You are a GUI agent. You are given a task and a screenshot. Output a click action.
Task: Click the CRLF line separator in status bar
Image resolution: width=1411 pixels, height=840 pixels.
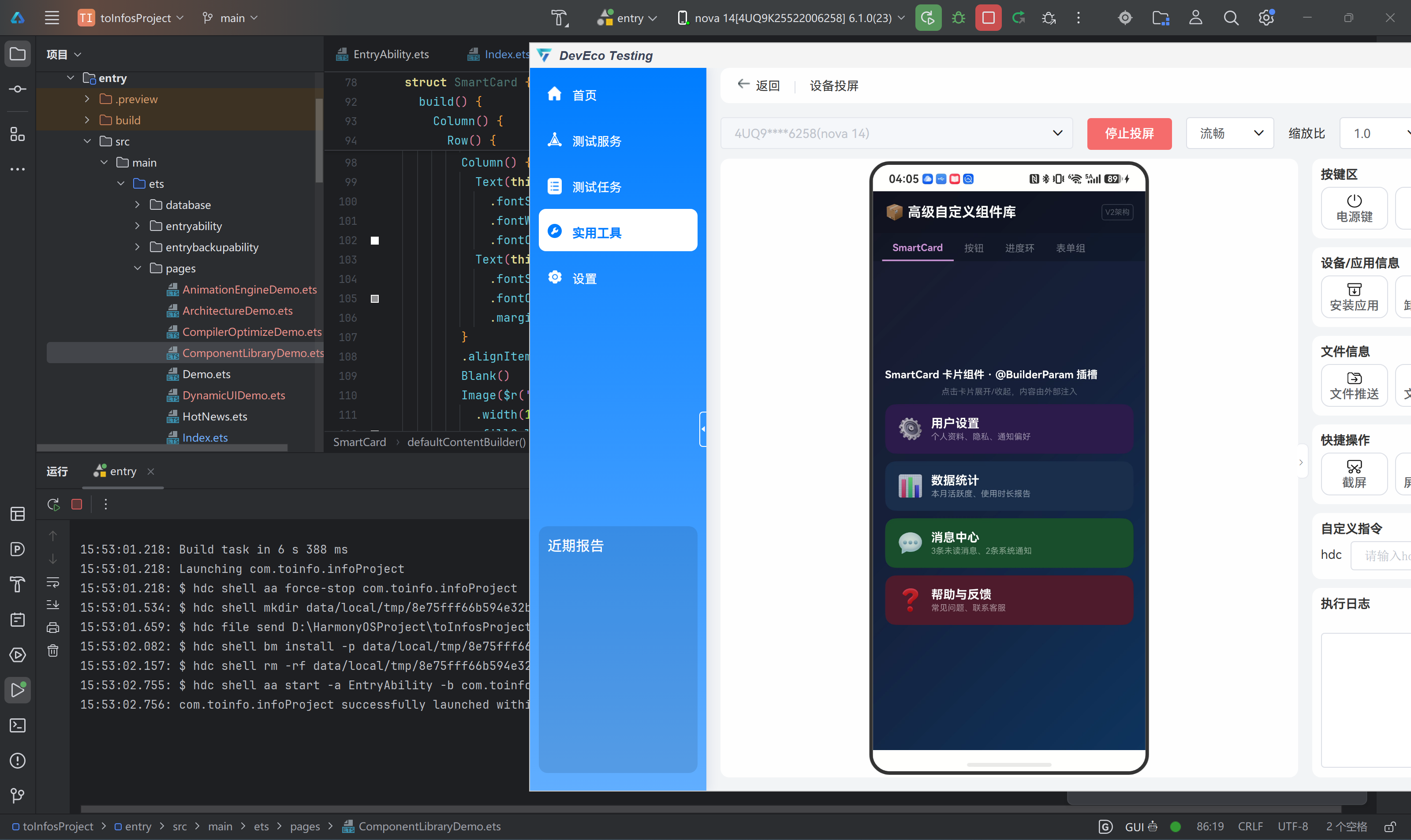tap(1250, 826)
